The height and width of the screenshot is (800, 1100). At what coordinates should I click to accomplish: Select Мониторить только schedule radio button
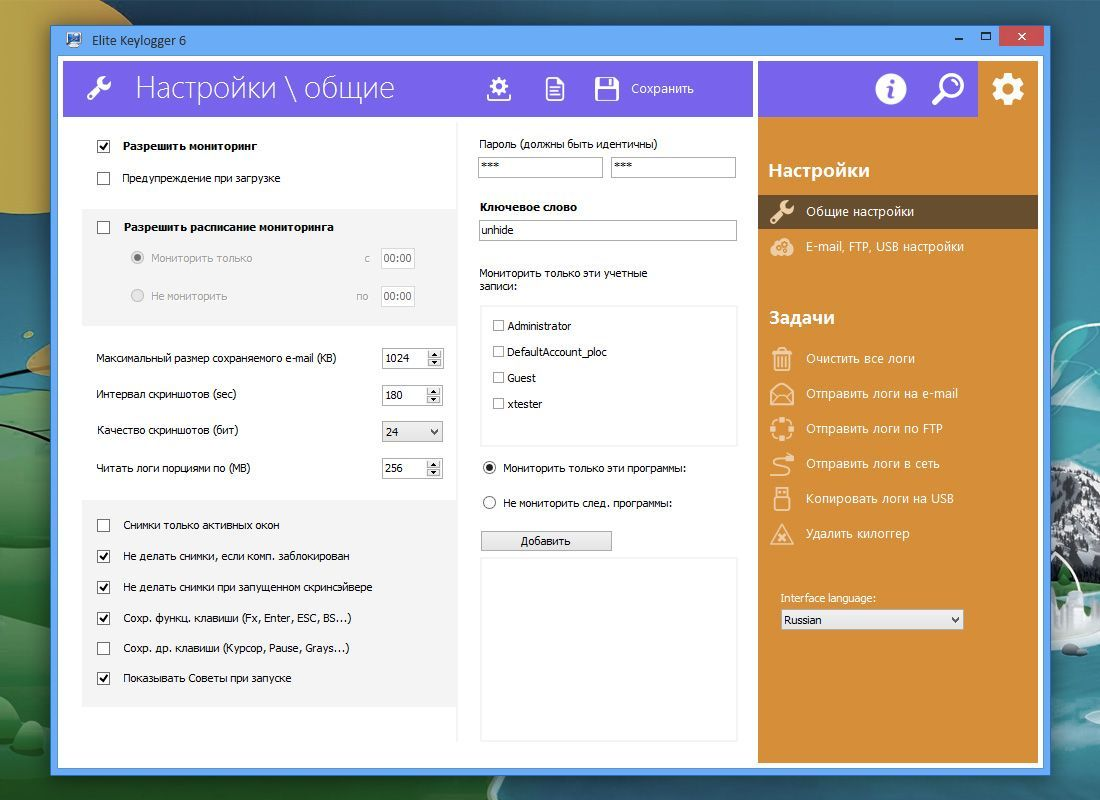tap(138, 258)
